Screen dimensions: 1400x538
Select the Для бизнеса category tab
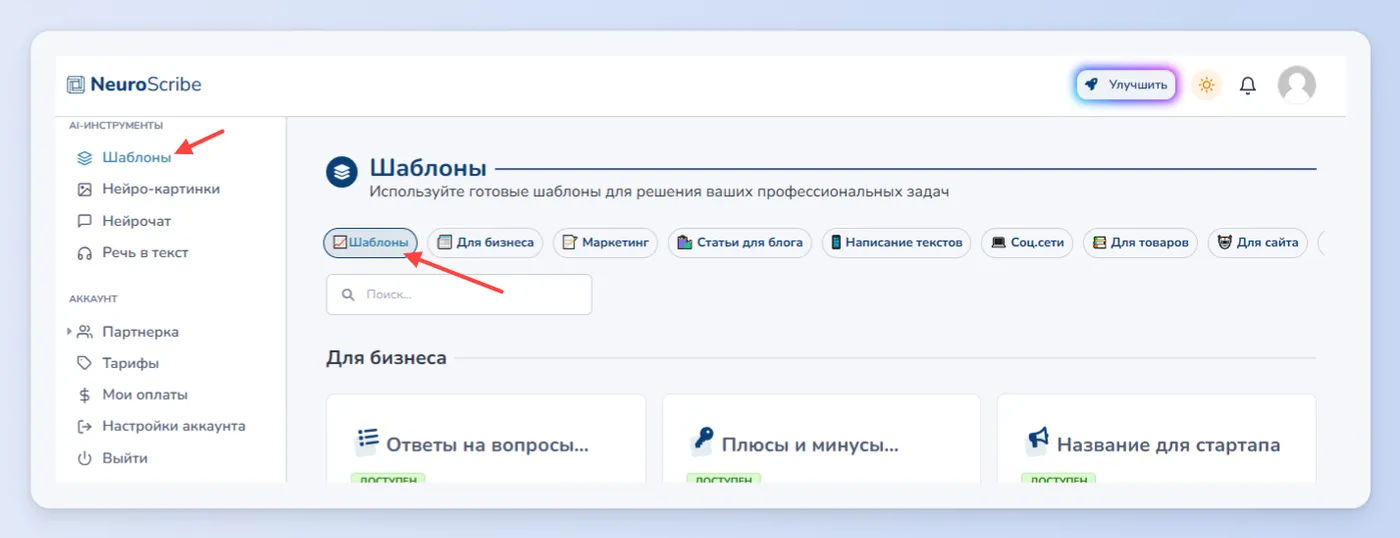485,242
